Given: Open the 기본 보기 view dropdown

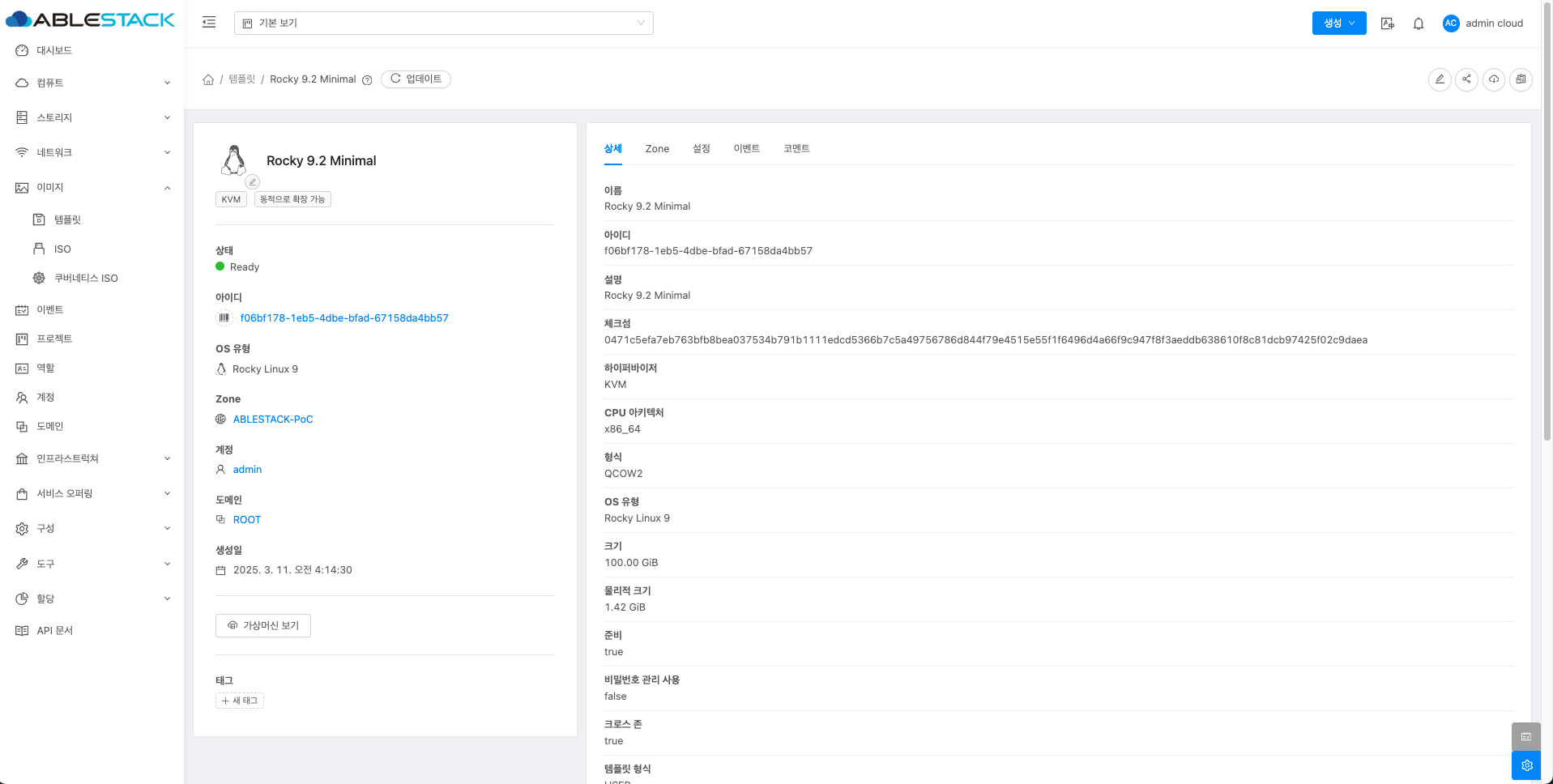Looking at the screenshot, I should [x=444, y=23].
